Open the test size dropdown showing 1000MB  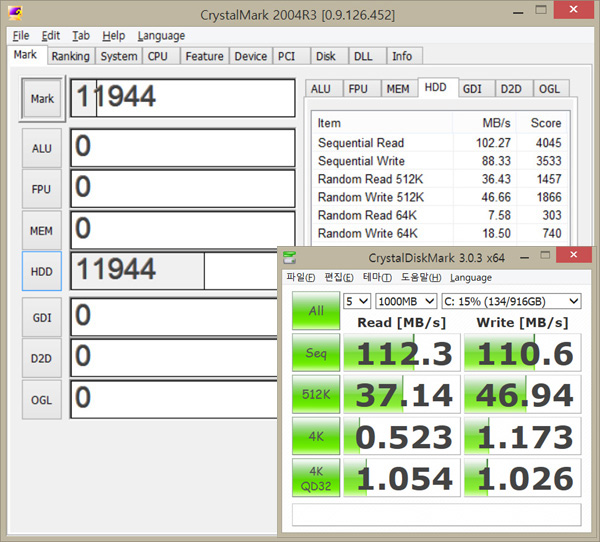(x=406, y=301)
